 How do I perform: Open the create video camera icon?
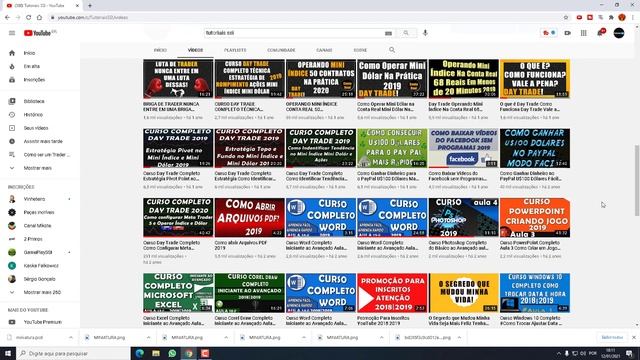point(568,33)
